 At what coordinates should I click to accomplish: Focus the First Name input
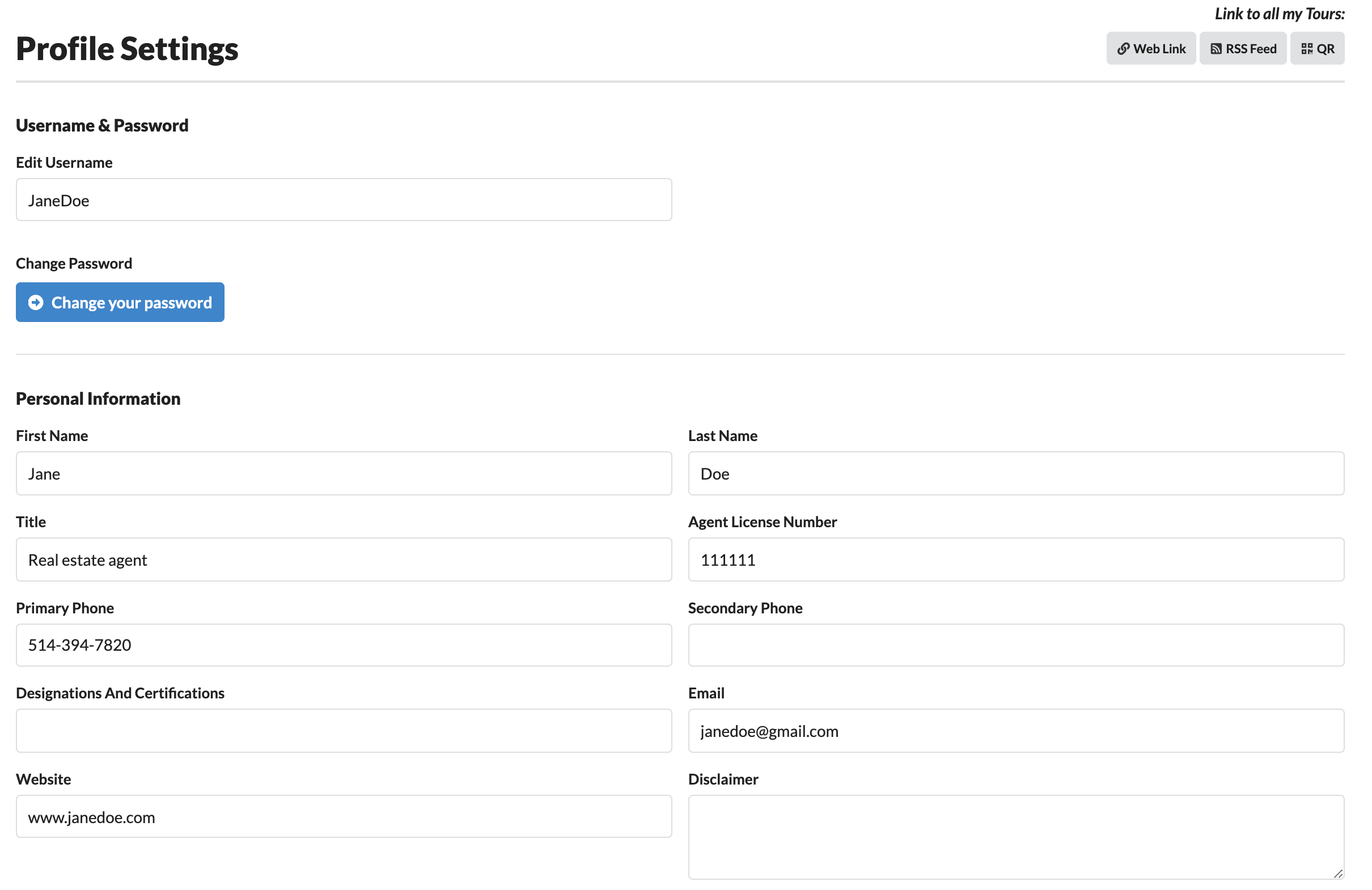click(344, 473)
